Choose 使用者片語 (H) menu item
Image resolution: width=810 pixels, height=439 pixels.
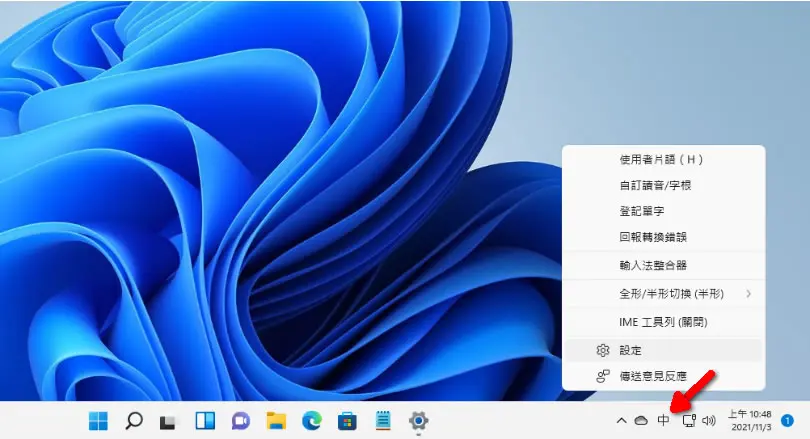[x=663, y=160]
